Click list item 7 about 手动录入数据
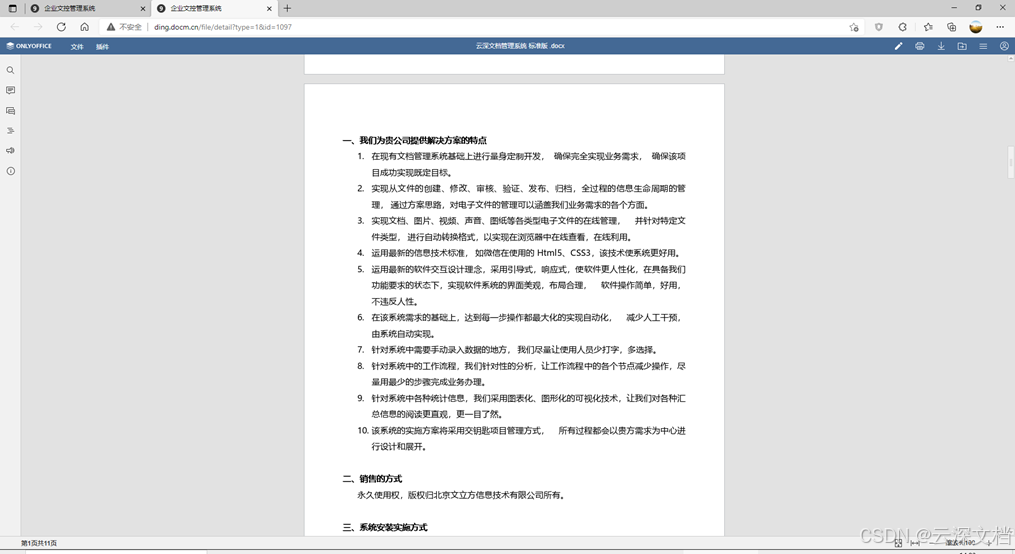This screenshot has height=554, width=1015. point(508,349)
